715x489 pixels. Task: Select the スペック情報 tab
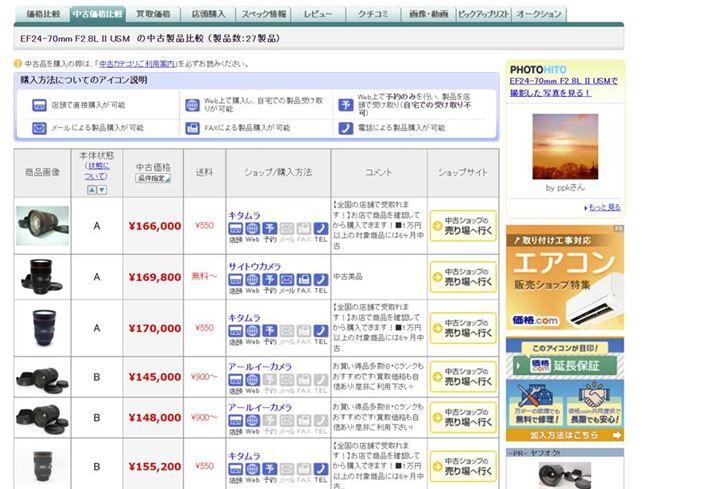(x=264, y=14)
